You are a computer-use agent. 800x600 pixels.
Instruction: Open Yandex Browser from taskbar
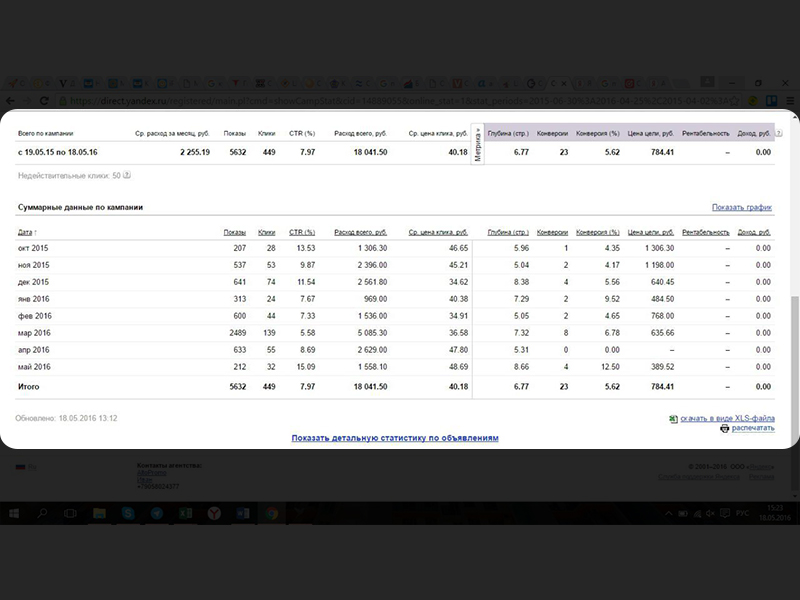point(214,513)
